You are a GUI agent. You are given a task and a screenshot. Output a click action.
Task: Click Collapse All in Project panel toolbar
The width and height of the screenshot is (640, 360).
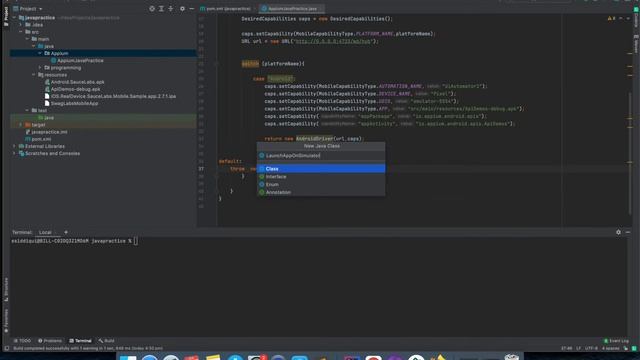coord(171,9)
